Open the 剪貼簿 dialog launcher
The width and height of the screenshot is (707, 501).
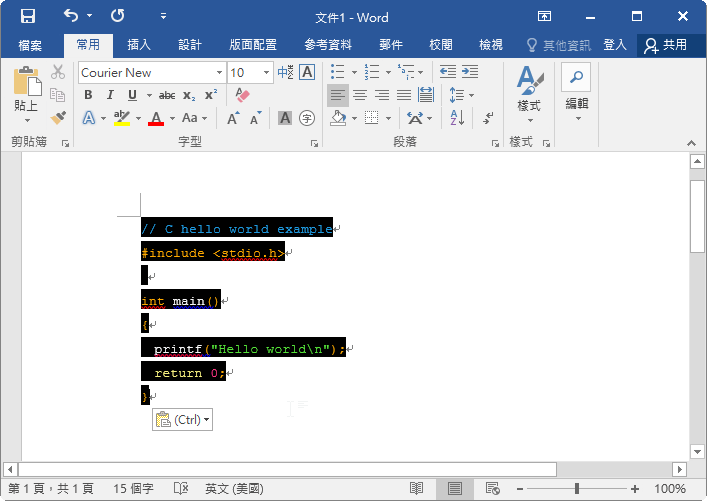point(65,143)
